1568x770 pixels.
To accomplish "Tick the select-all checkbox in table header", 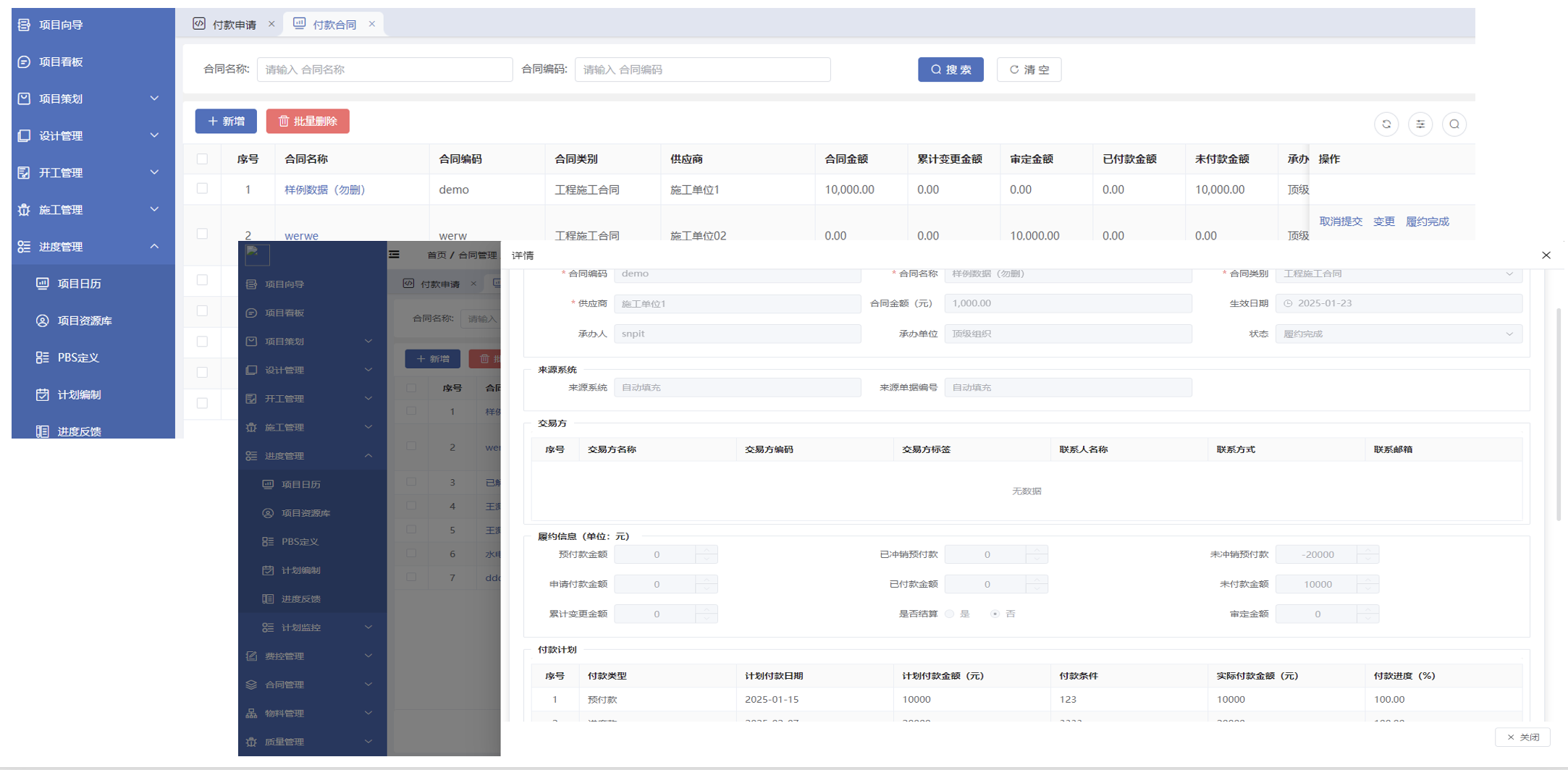I will tap(202, 159).
